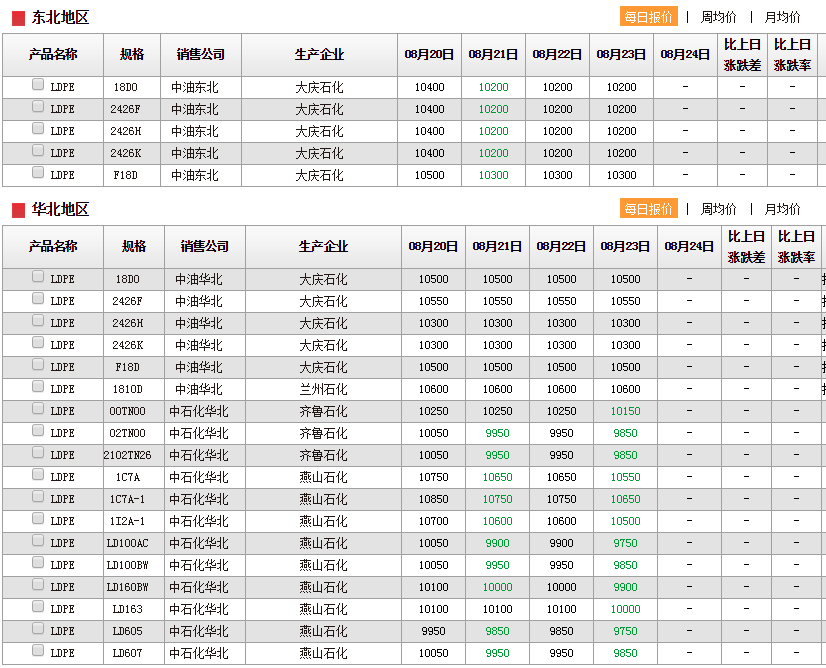Click 9950 price under 08月20日 in LD605 row
This screenshot has width=826, height=668.
tap(434, 631)
